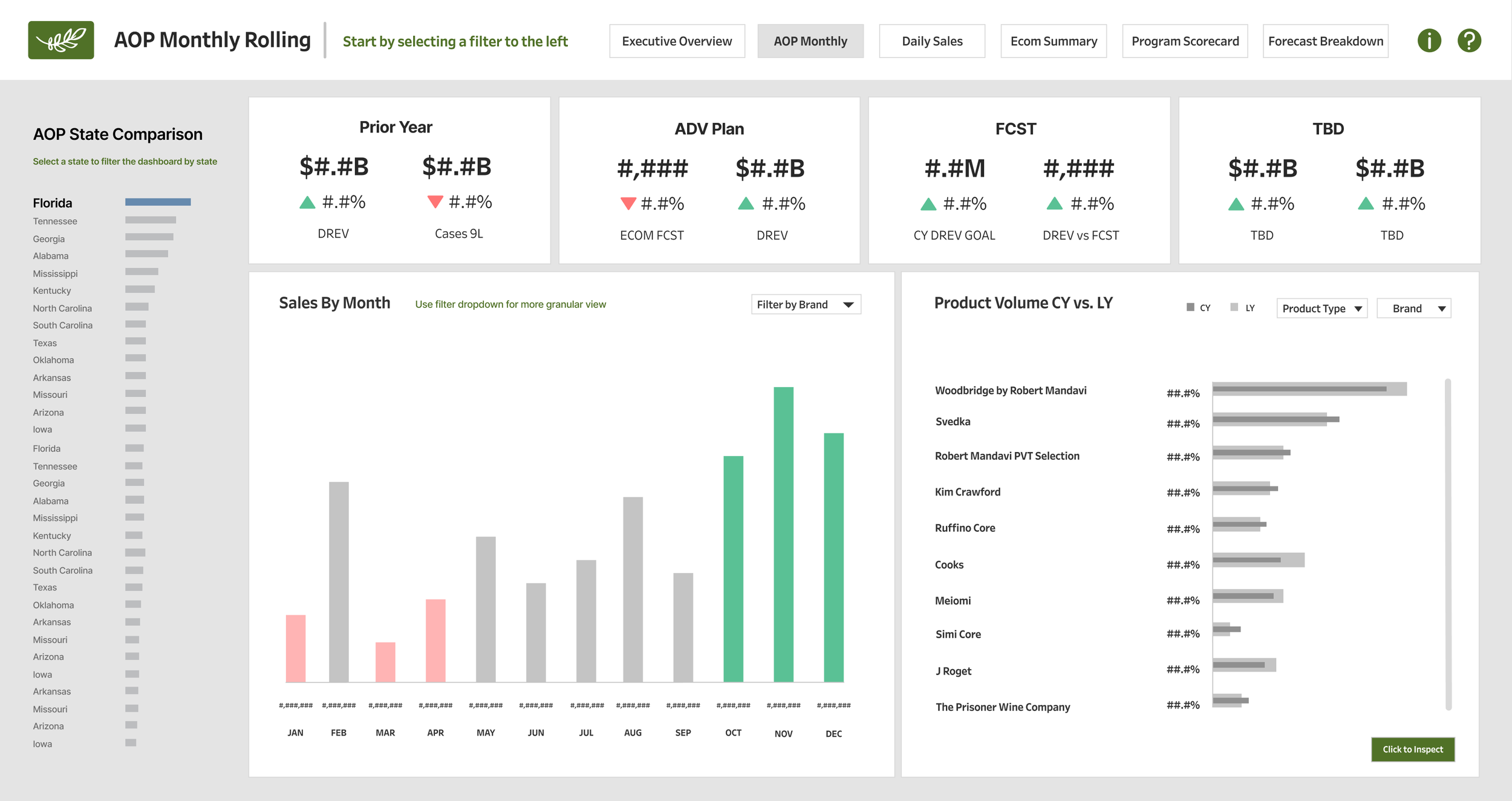Click the green leaf logo icon

coord(60,41)
